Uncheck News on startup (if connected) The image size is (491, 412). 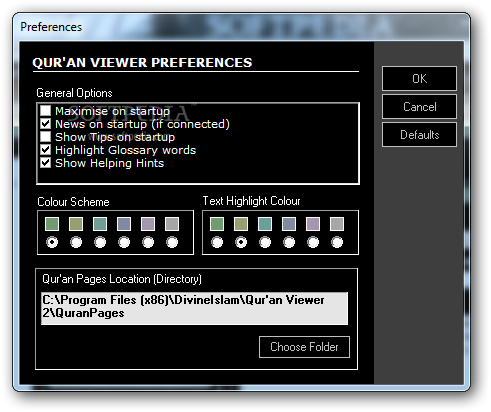tap(45, 124)
